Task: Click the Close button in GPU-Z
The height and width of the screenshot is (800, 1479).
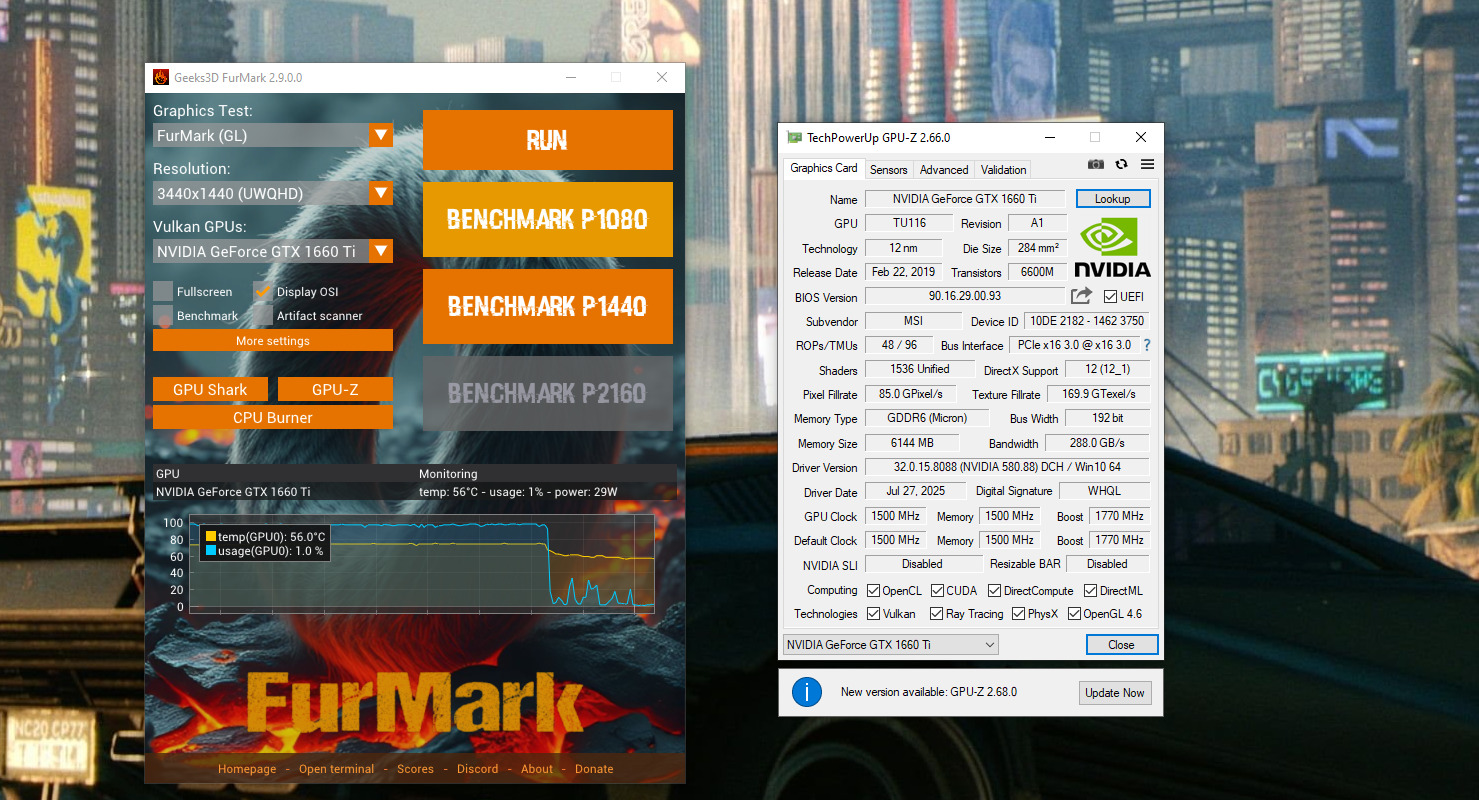Action: point(1122,645)
